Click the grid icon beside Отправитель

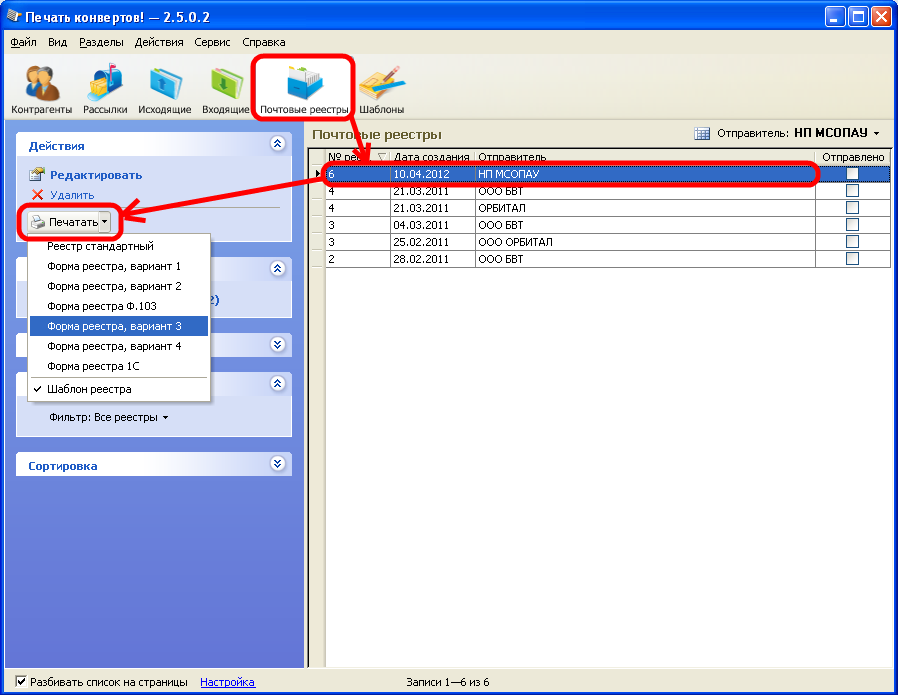[x=702, y=133]
